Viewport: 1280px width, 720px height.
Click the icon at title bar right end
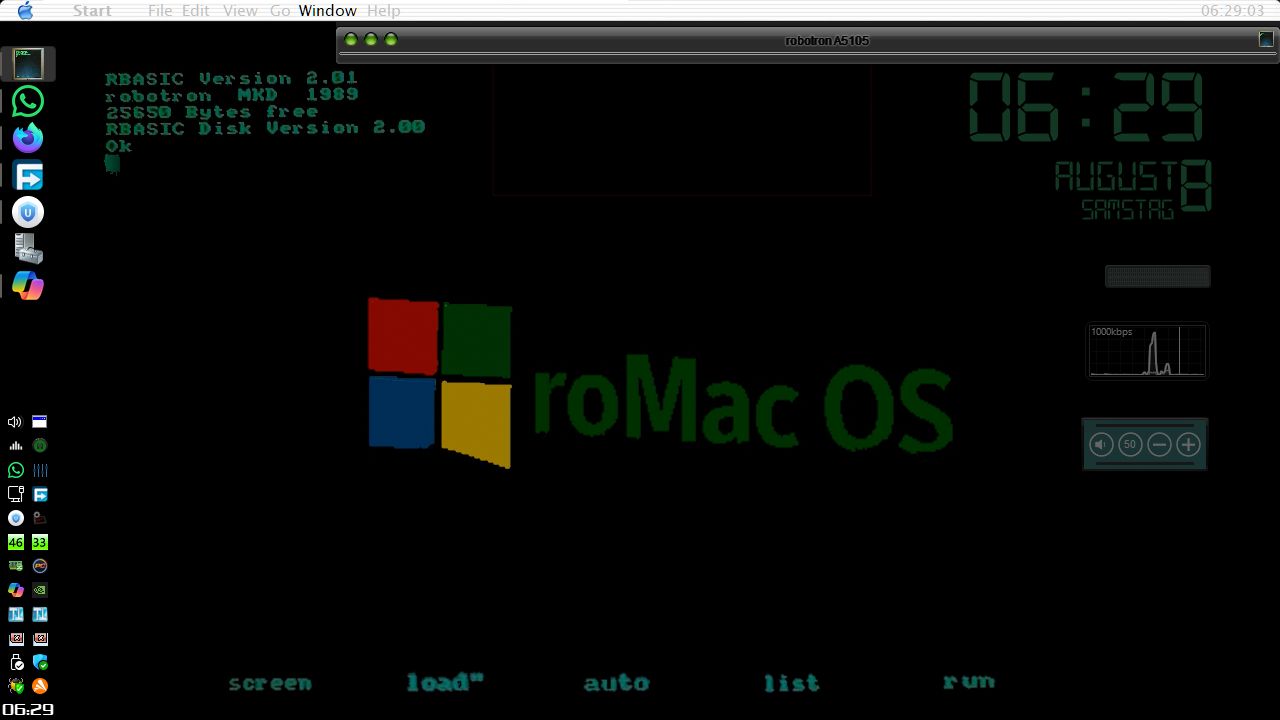click(x=1266, y=40)
